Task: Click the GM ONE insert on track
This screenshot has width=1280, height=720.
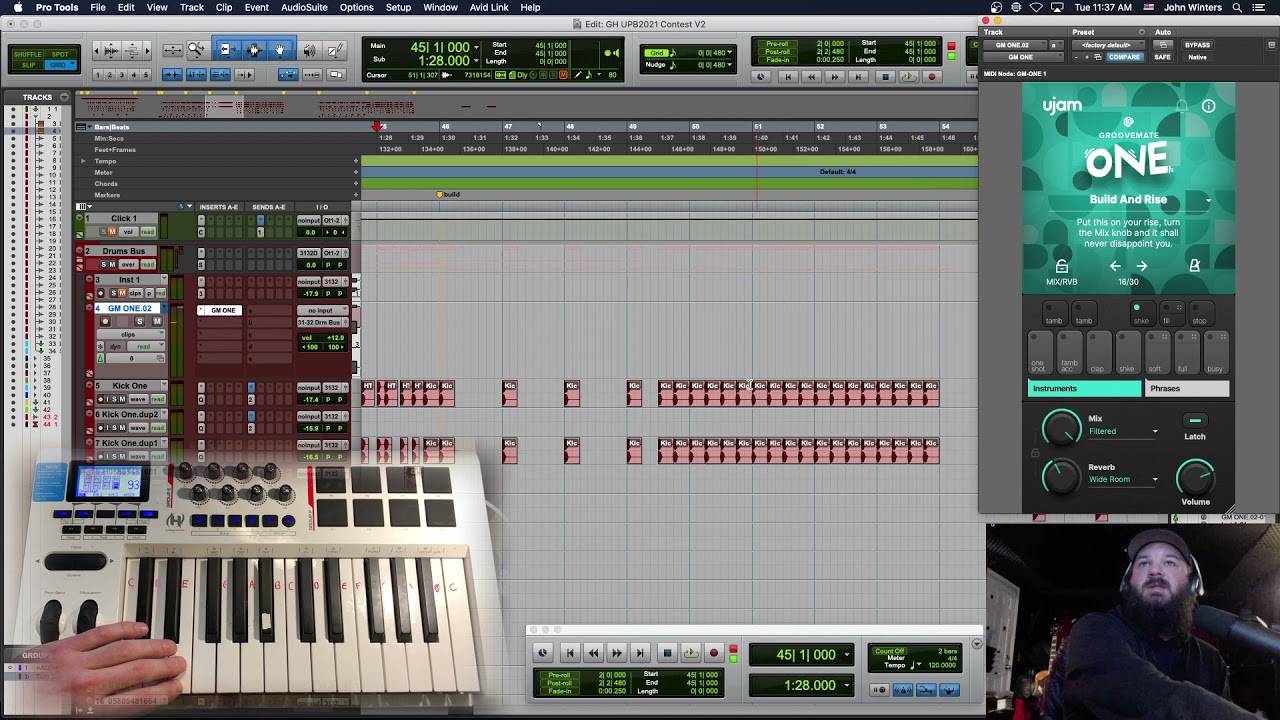Action: point(223,310)
